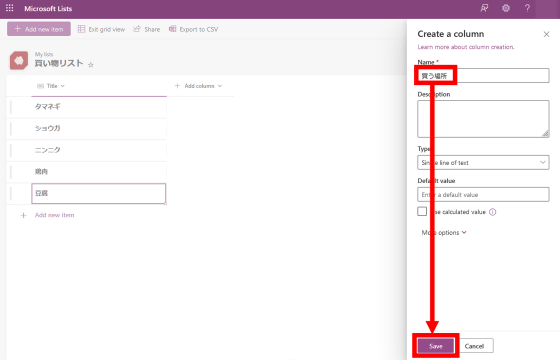Click the account area in header corner
The height and width of the screenshot is (360, 560).
point(548,9)
